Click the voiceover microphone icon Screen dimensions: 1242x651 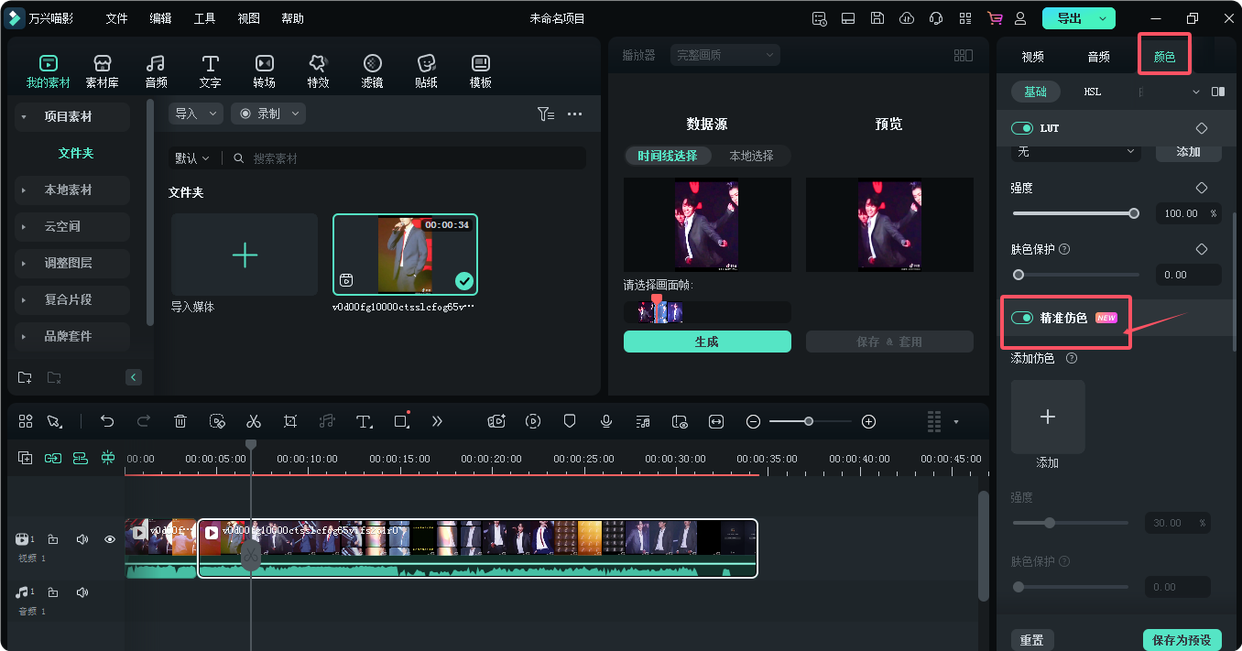click(606, 421)
